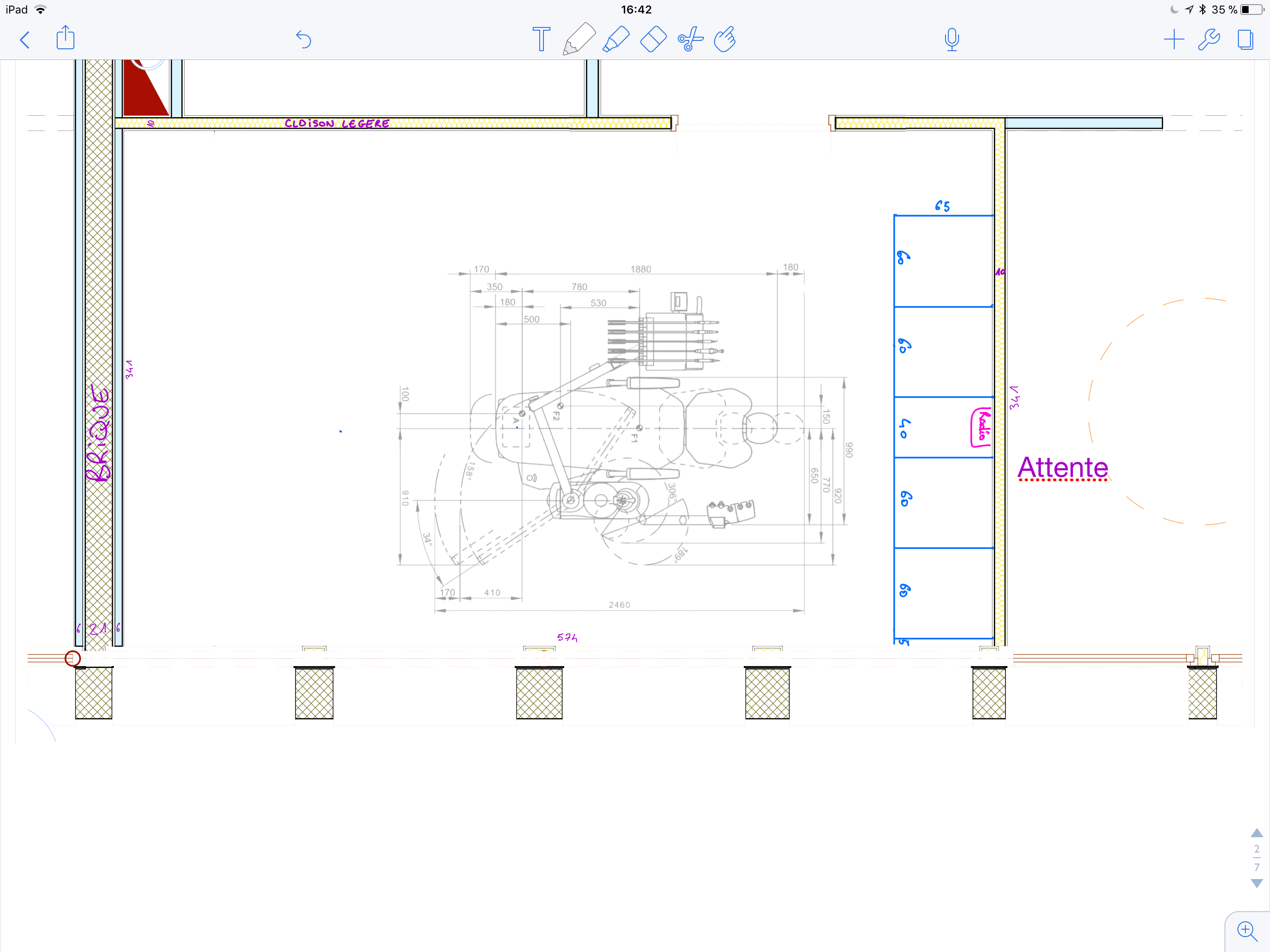Select the Text tool
Screen dimensions: 1270x952
point(541,39)
